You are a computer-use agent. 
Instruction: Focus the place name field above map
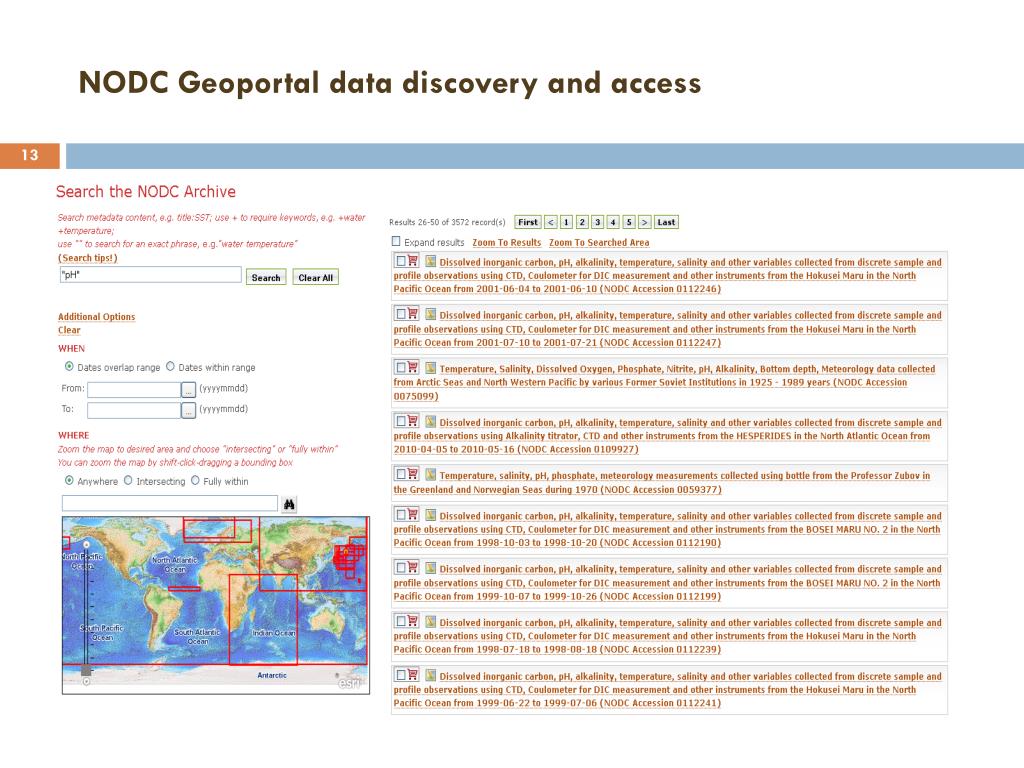(x=170, y=503)
